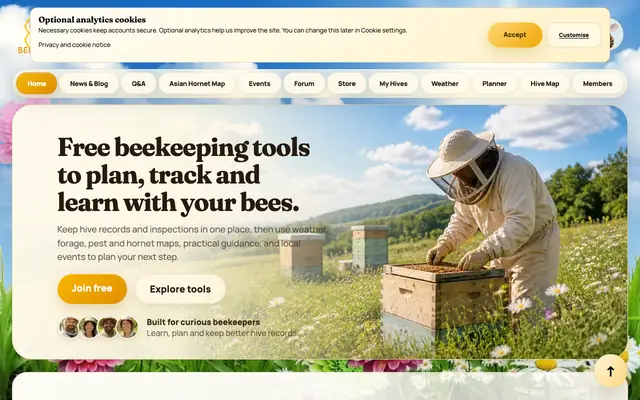This screenshot has width=640, height=400.
Task: Click 'Learn, plan and keep better hive records'
Action: click(222, 333)
